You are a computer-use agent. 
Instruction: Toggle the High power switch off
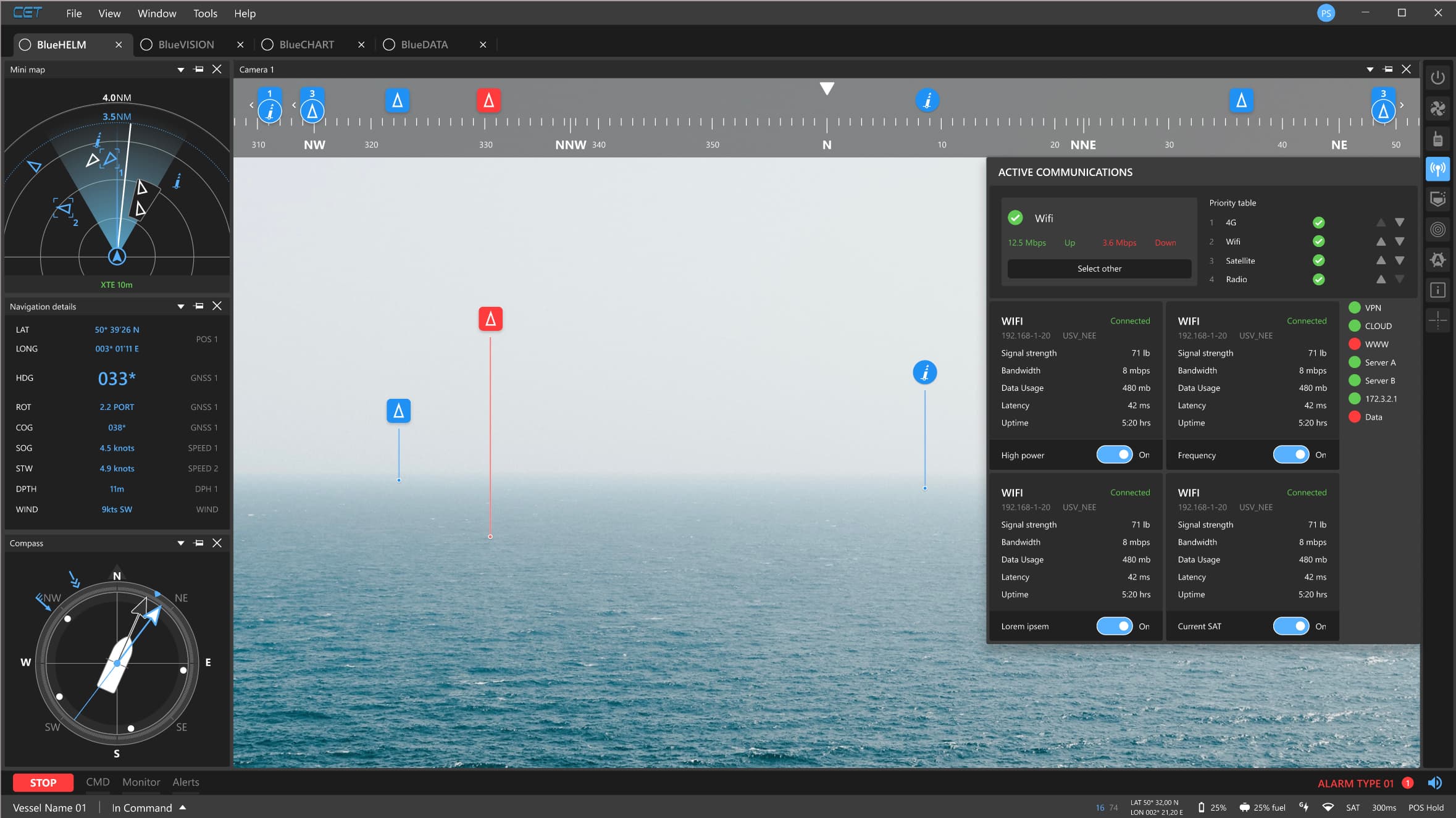point(1114,455)
